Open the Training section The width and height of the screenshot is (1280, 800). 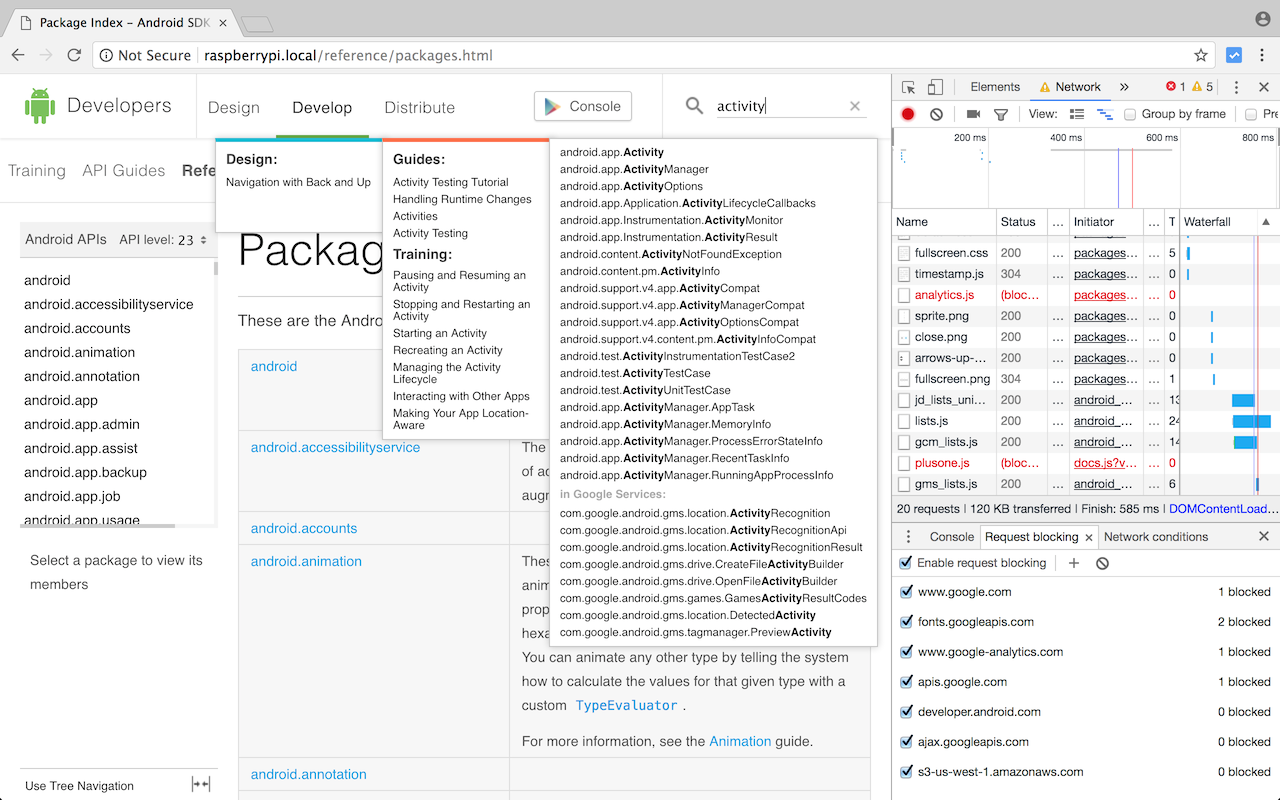(x=37, y=171)
